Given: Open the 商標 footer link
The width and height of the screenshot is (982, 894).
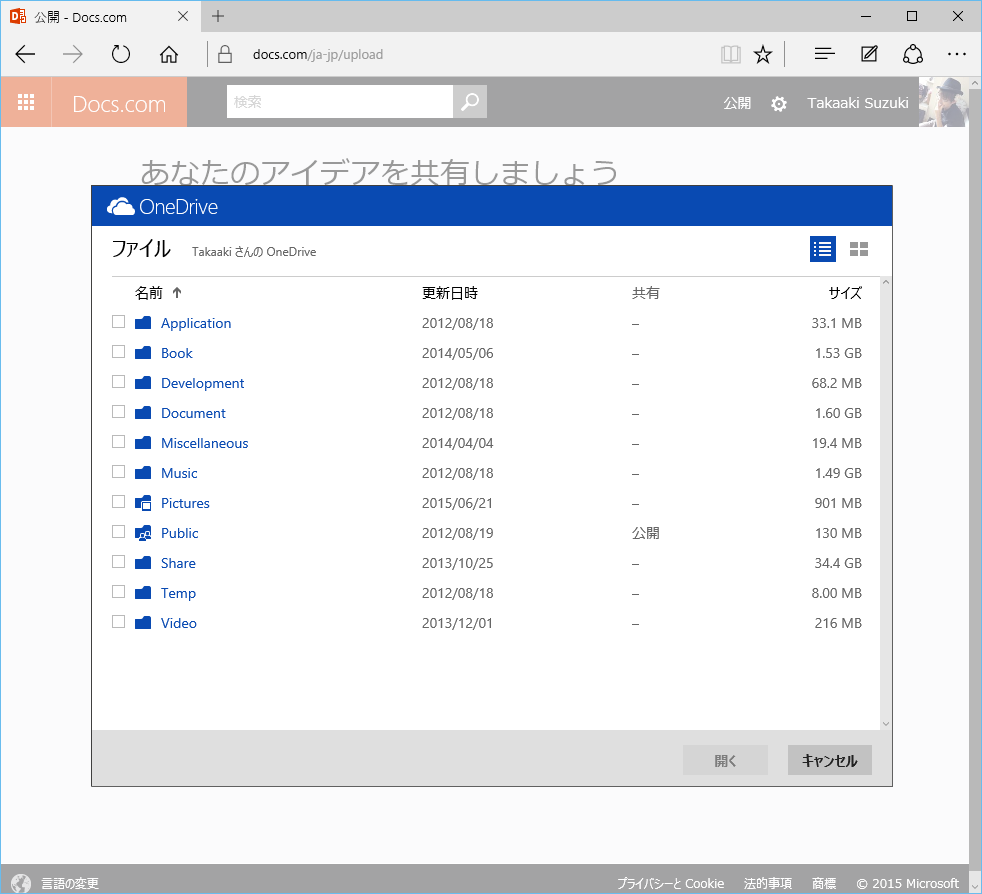Looking at the screenshot, I should [824, 883].
